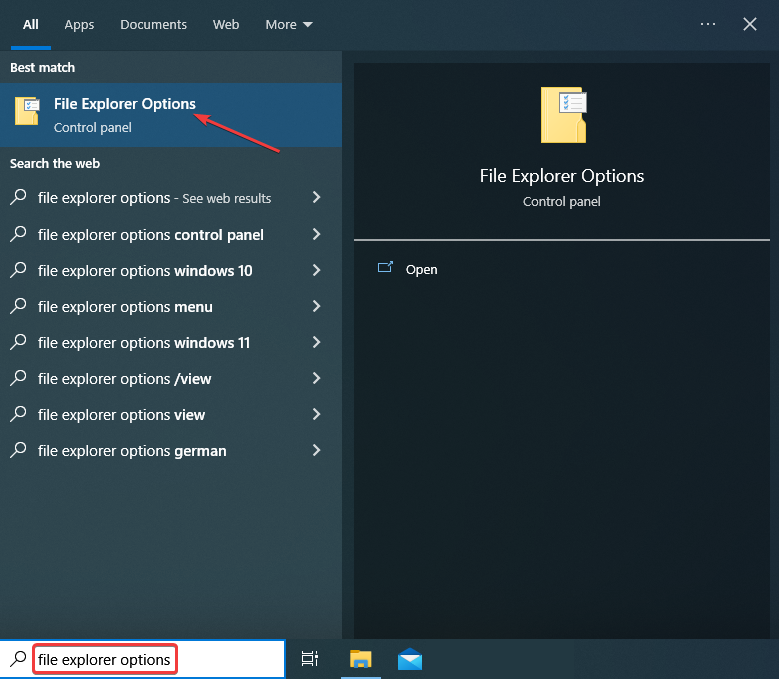This screenshot has width=779, height=679.
Task: Click Open in the preview pane
Action: [x=421, y=269]
